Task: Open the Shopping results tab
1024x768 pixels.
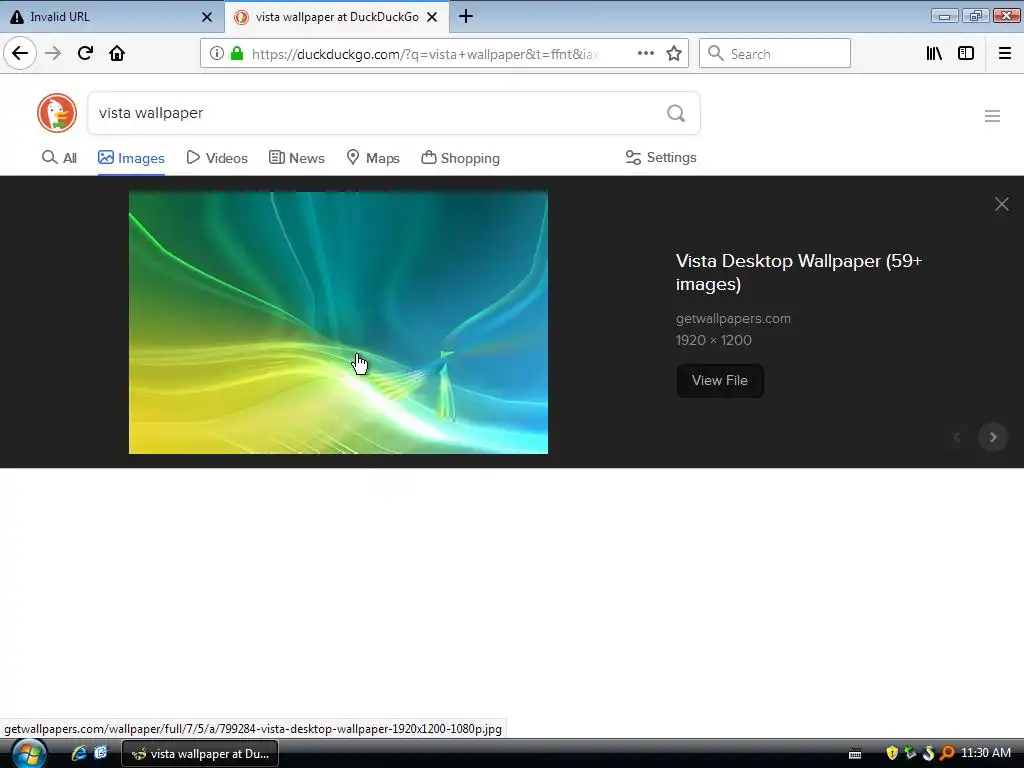Action: point(460,158)
